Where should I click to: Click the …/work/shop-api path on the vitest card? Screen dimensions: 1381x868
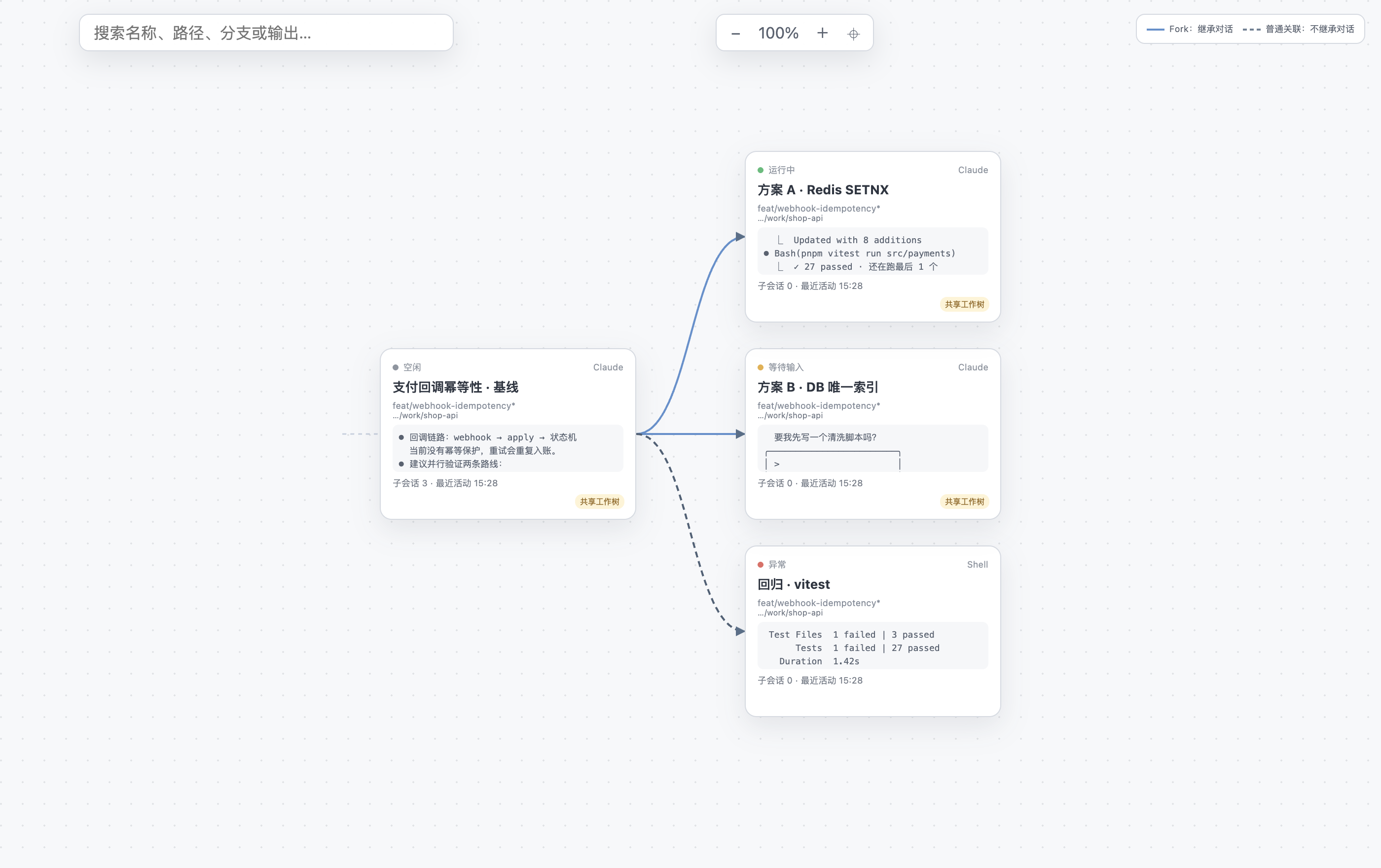790,613
